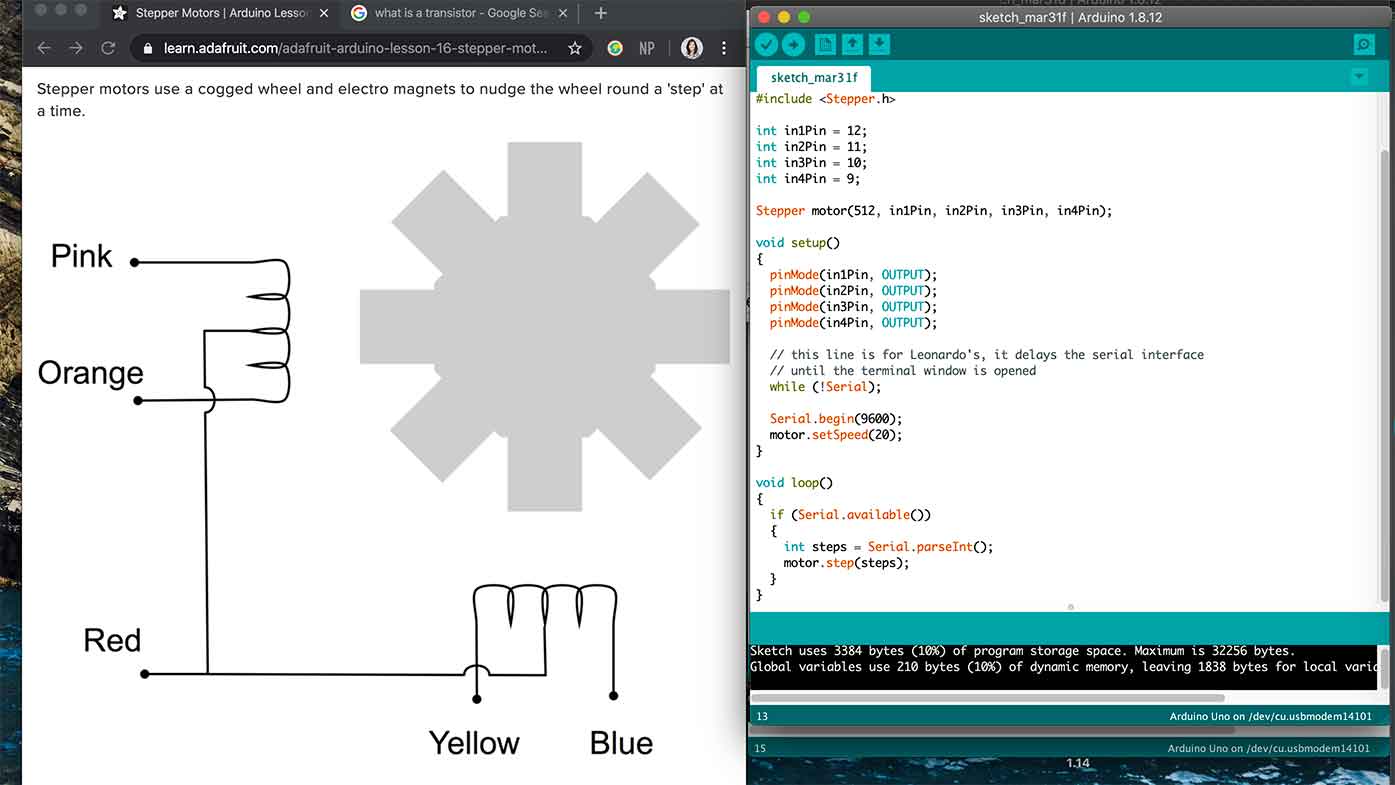Click the 'motor.step(steps);' line
Screen dimensions: 1395x785
tap(846, 563)
